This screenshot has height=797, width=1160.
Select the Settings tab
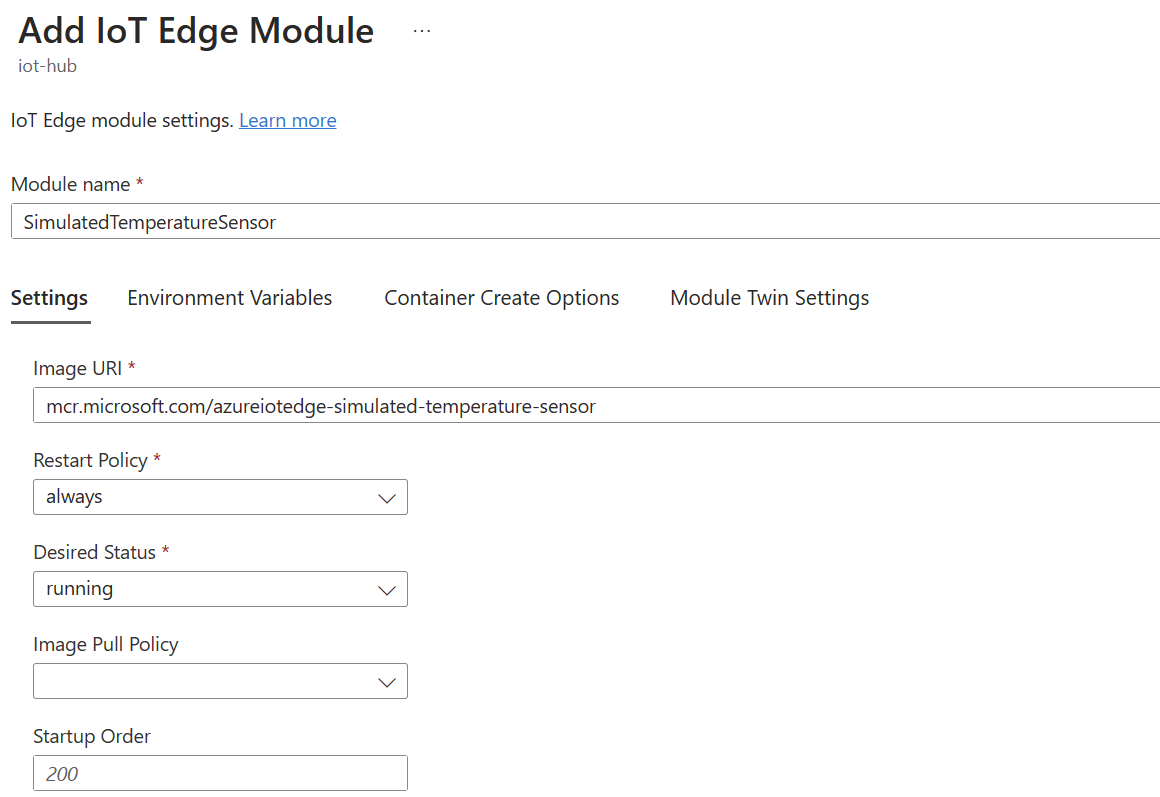coord(50,297)
